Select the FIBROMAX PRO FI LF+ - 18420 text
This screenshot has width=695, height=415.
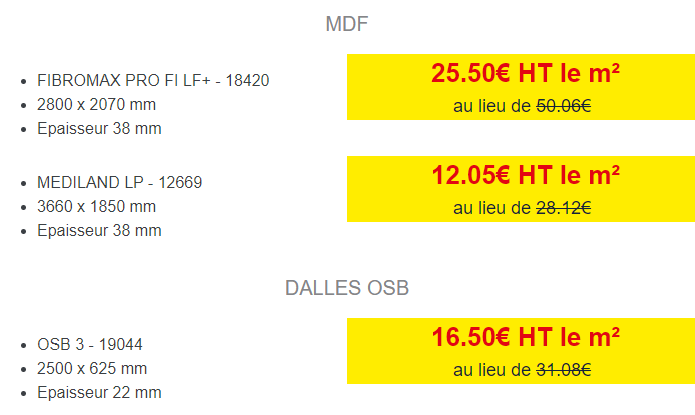click(153, 81)
